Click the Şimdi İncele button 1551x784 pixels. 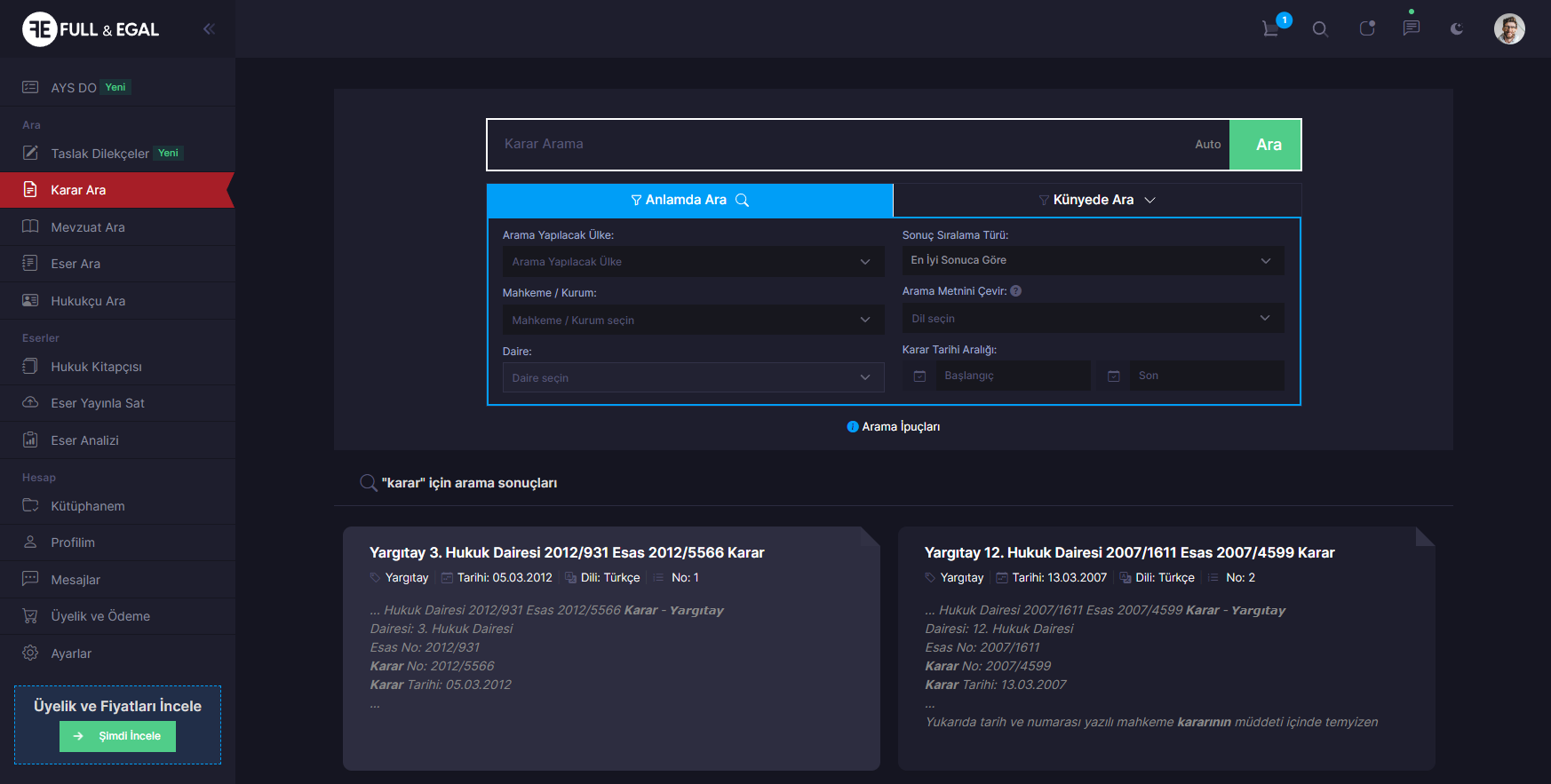[117, 736]
